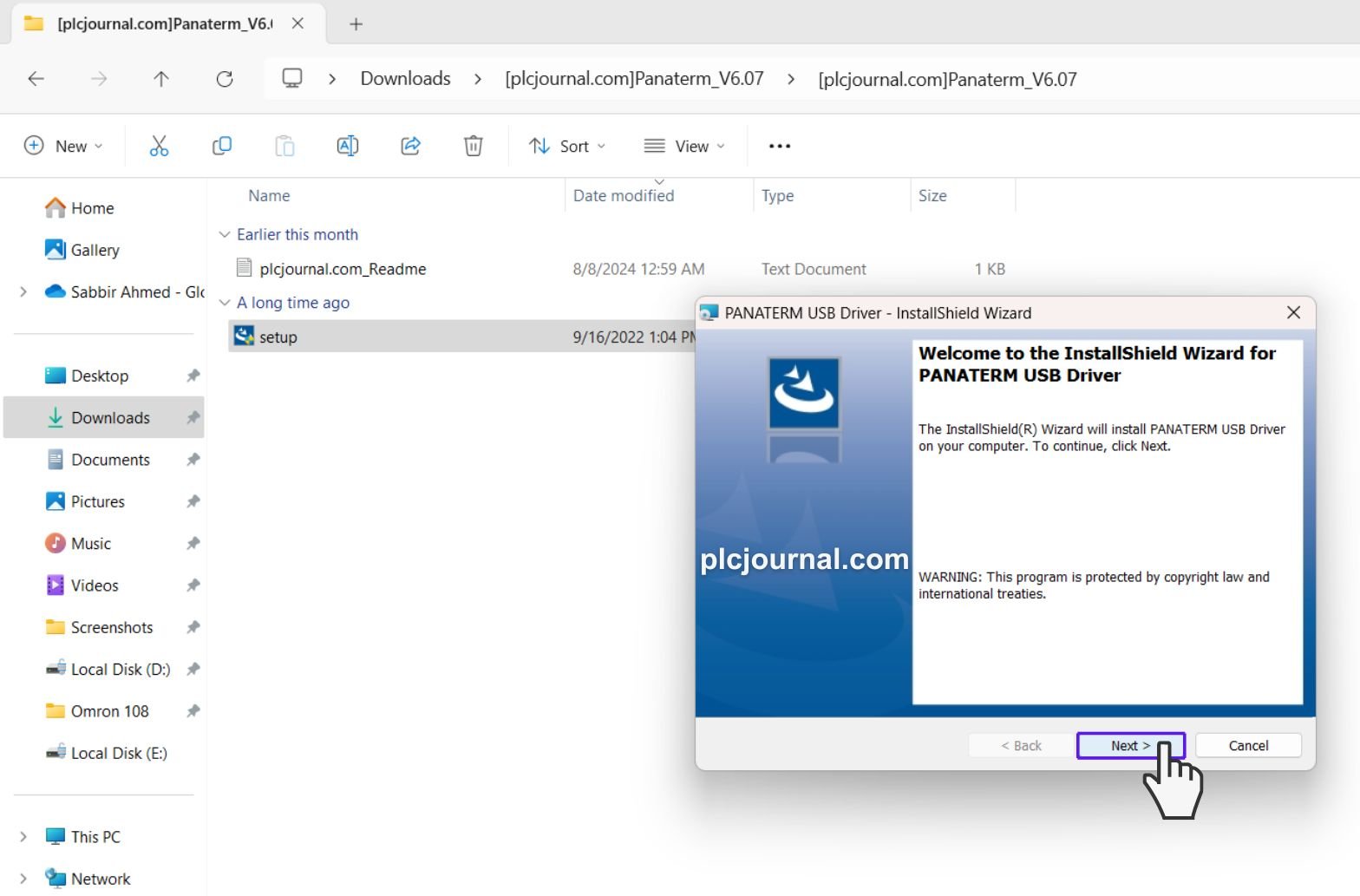
Task: Click the first Panaterm_V6.07 breadcrumb
Action: click(x=634, y=79)
